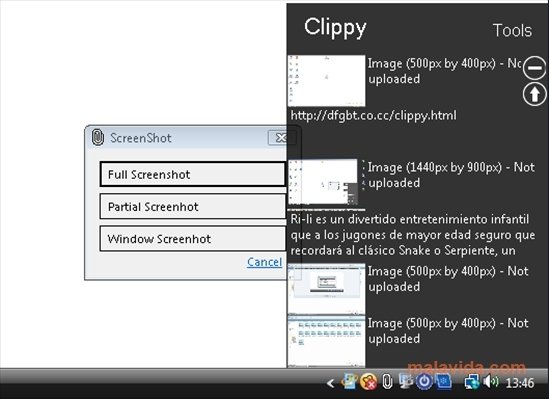Select the Ri-li text clipboard entry

[413, 234]
